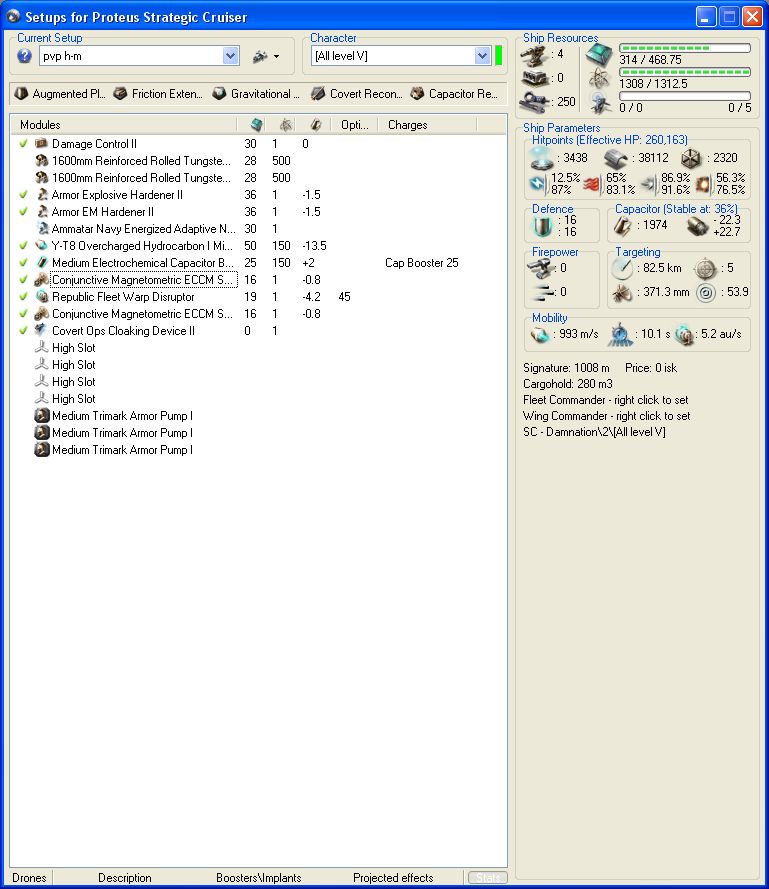
Task: Select the Covert Reconfiguration subsystem icon
Action: [x=318, y=94]
